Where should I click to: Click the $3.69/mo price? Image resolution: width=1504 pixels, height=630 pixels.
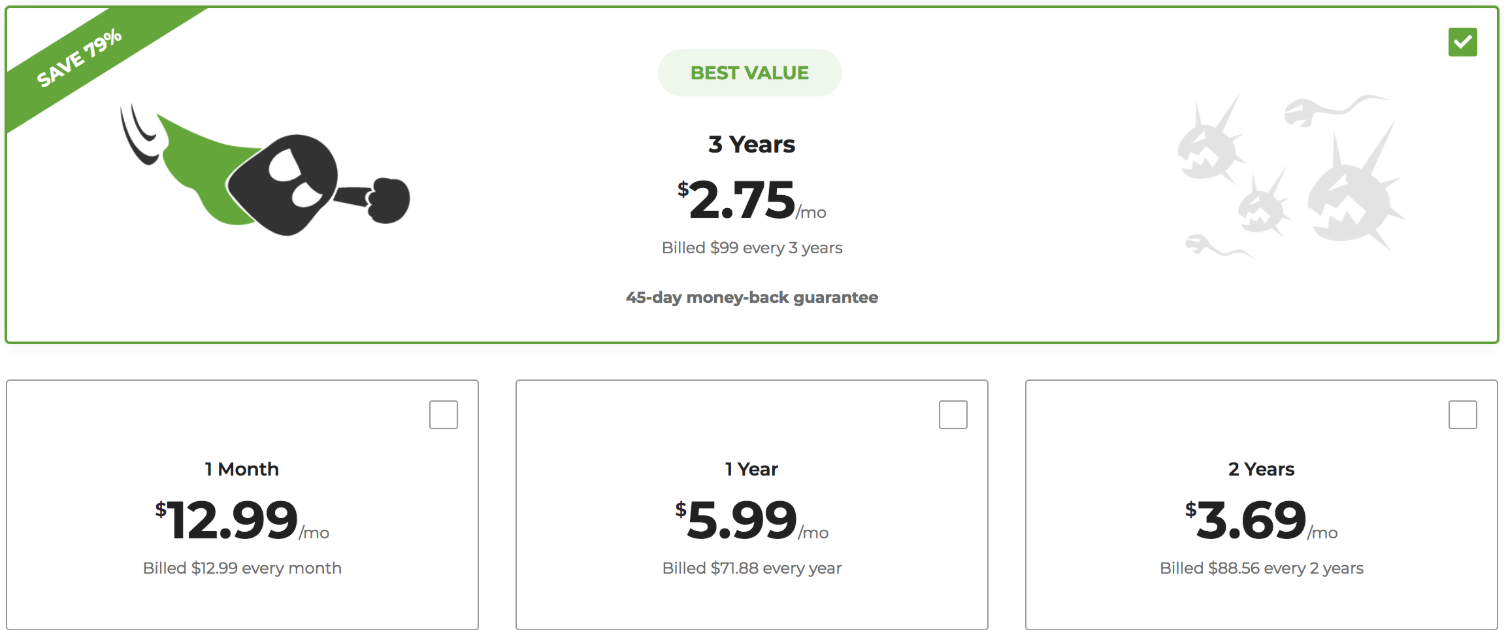pyautogui.click(x=1262, y=520)
